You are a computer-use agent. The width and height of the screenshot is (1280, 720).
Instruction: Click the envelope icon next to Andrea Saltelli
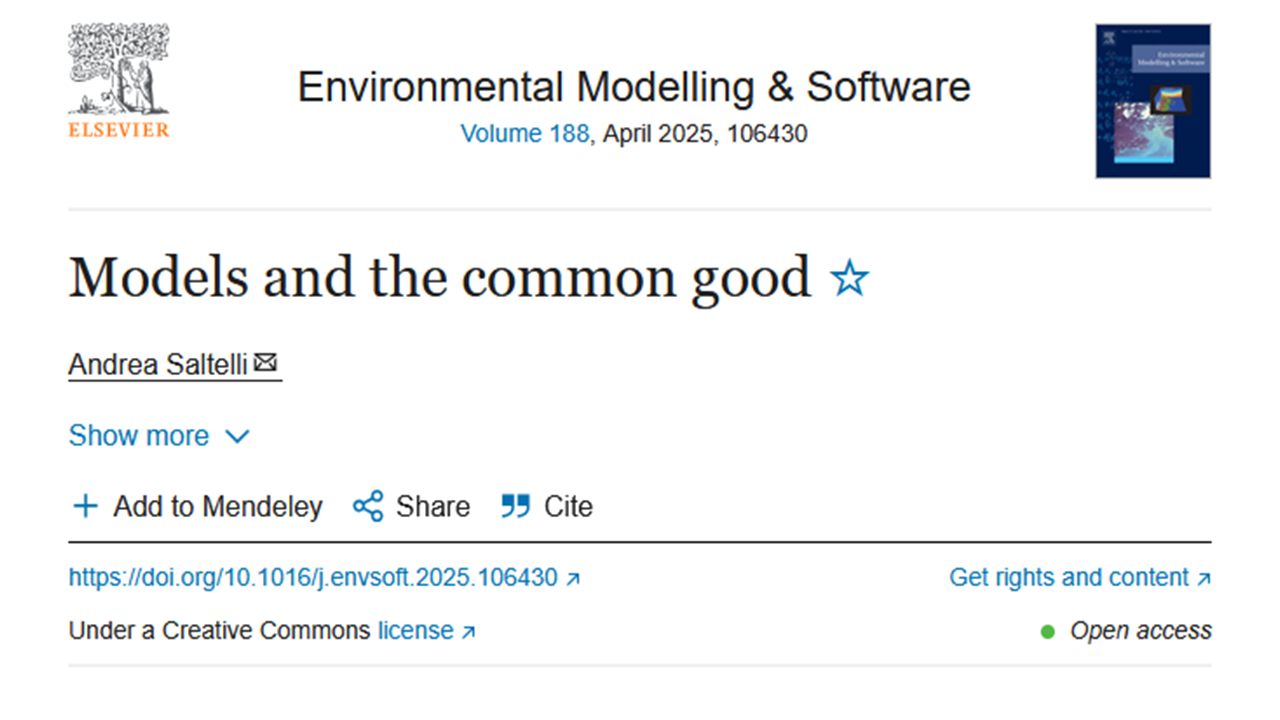[265, 363]
